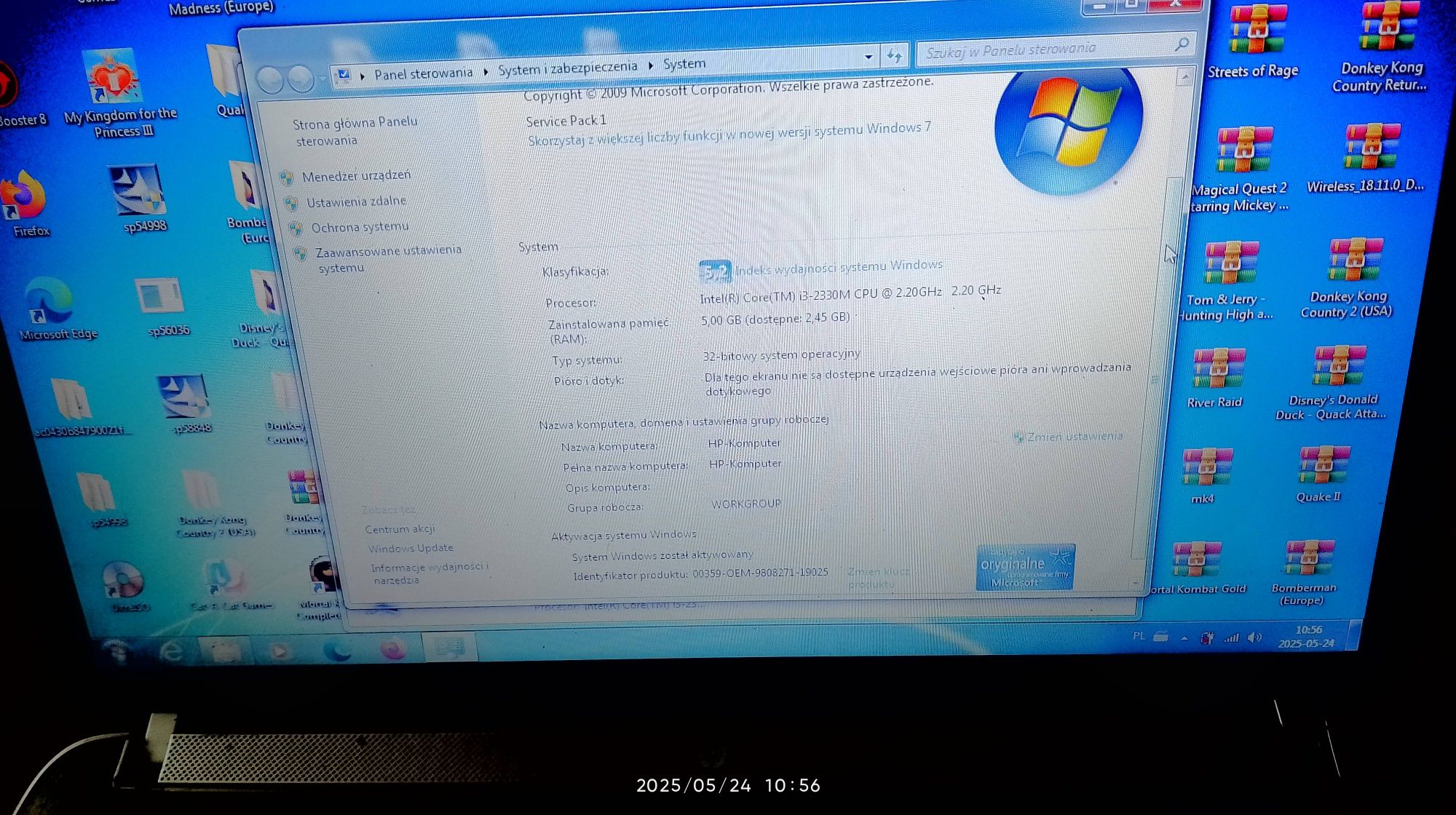This screenshot has width=1456, height=815.
Task: Open Centrum akcji in the sidebar
Action: click(x=400, y=529)
